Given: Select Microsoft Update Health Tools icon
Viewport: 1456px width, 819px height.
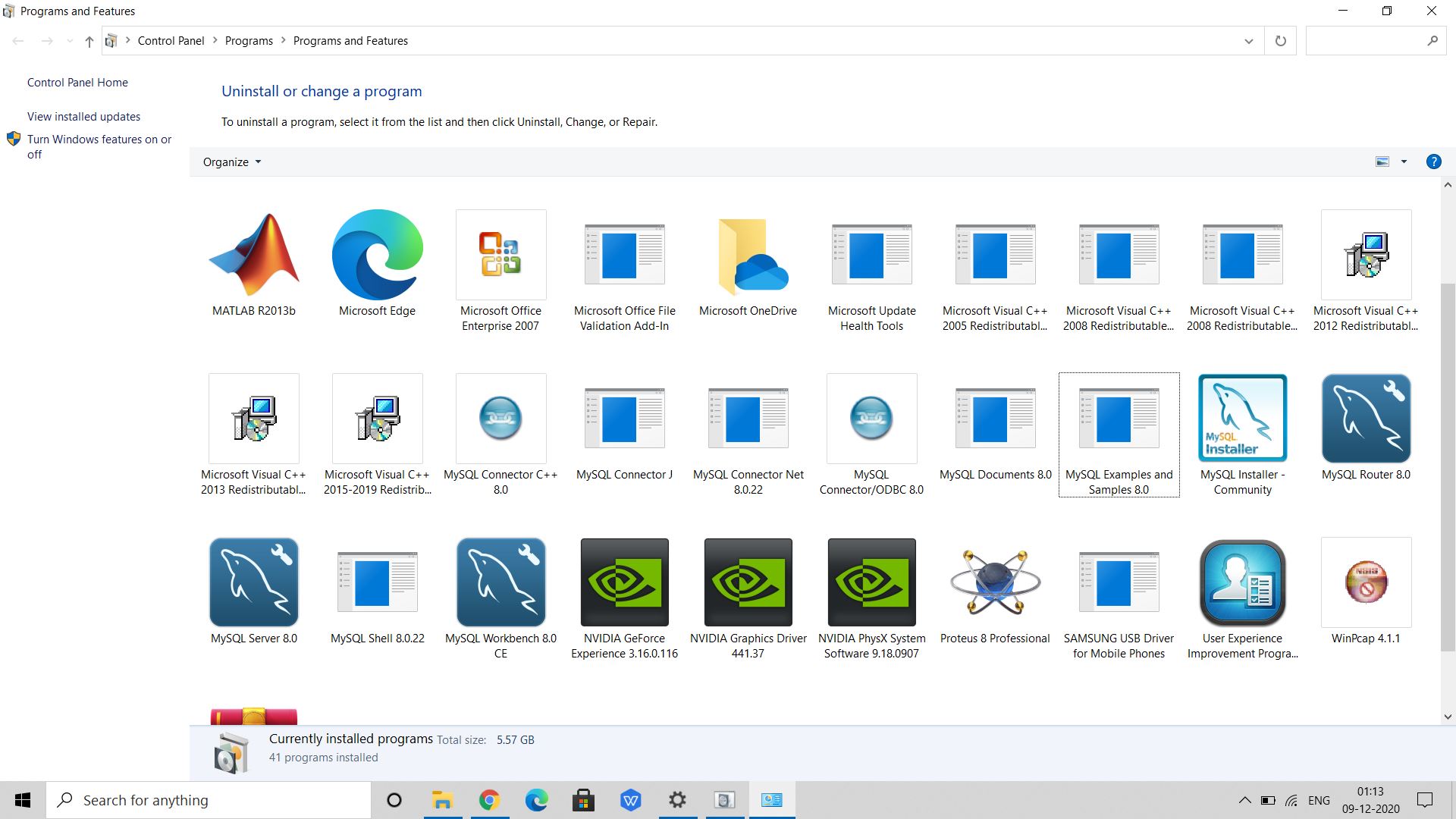Looking at the screenshot, I should (x=871, y=255).
